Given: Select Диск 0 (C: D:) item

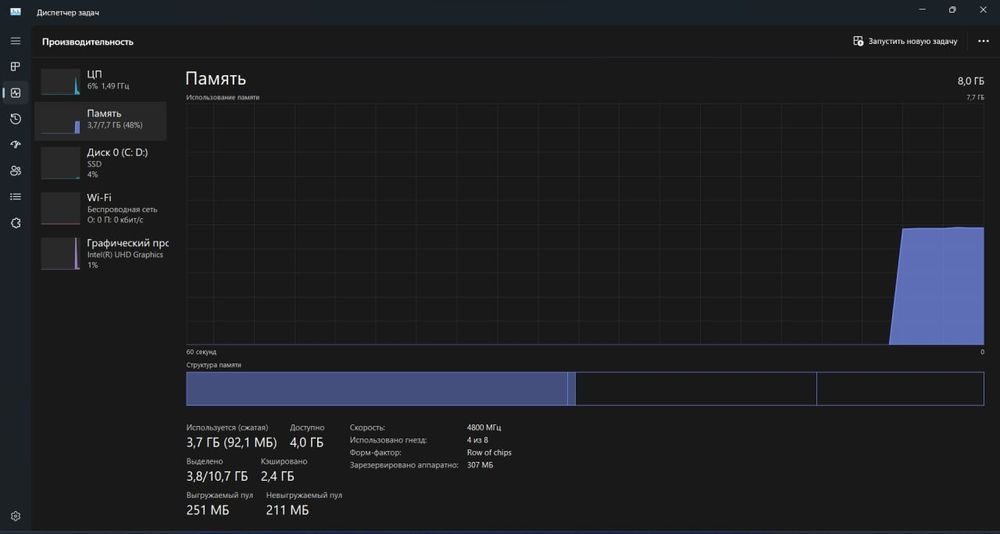Looking at the screenshot, I should [101, 163].
